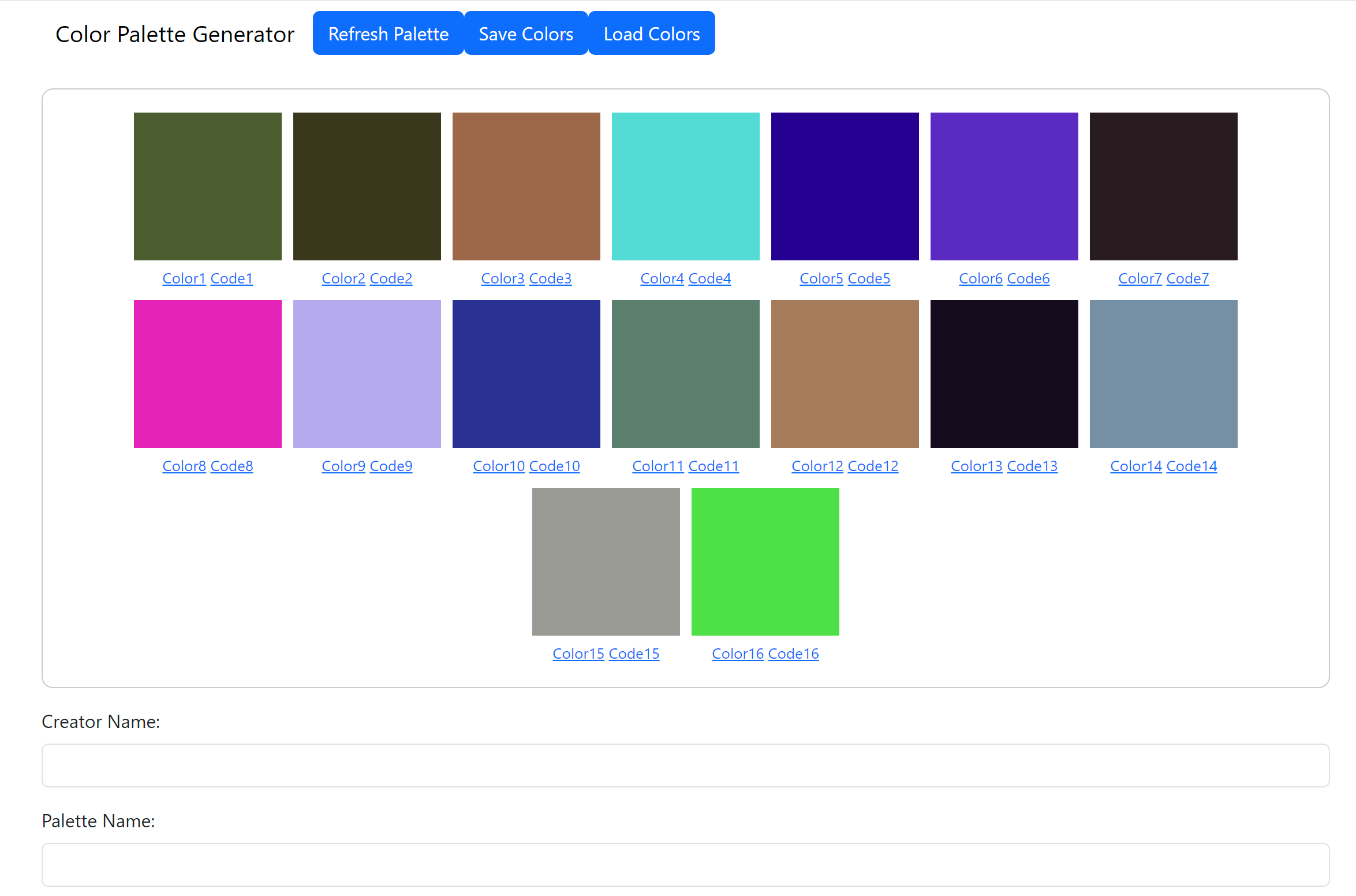Pick the lavender Color9 swatch
This screenshot has height=896, width=1356.
coord(367,374)
